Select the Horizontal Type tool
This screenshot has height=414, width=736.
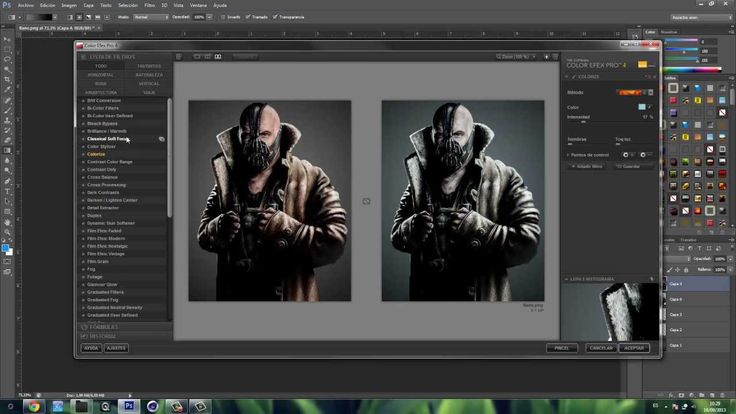[x=7, y=192]
